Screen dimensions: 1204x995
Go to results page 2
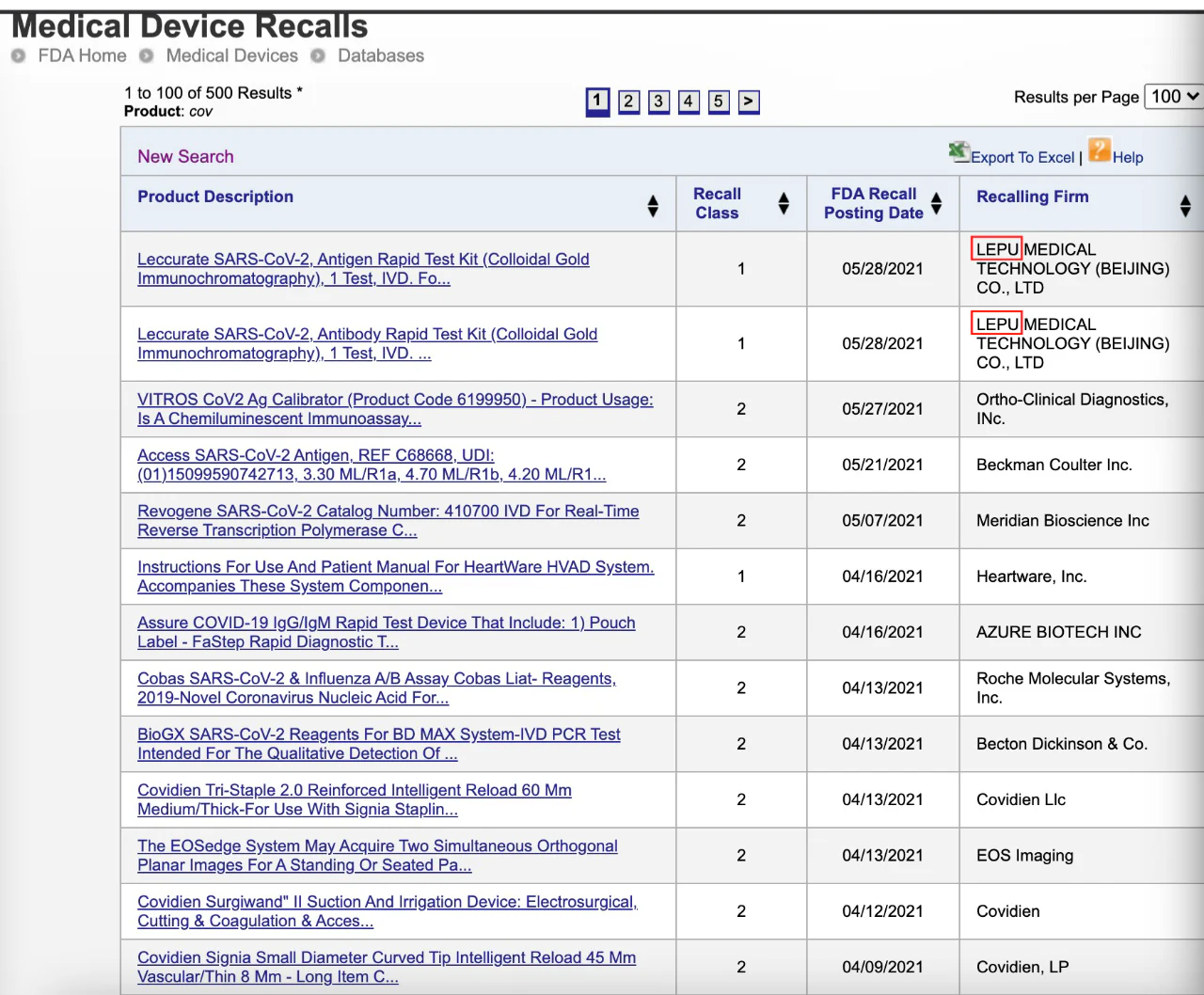point(629,101)
